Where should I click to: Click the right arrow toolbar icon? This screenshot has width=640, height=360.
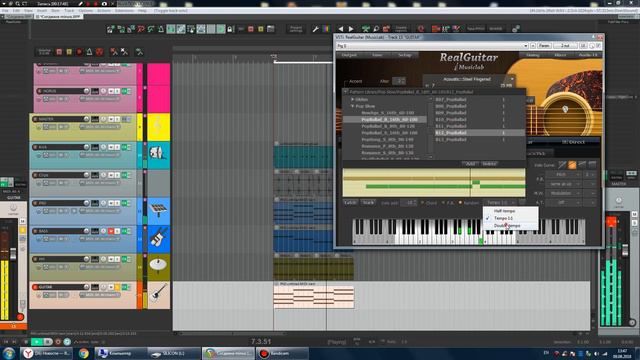[351, 29]
